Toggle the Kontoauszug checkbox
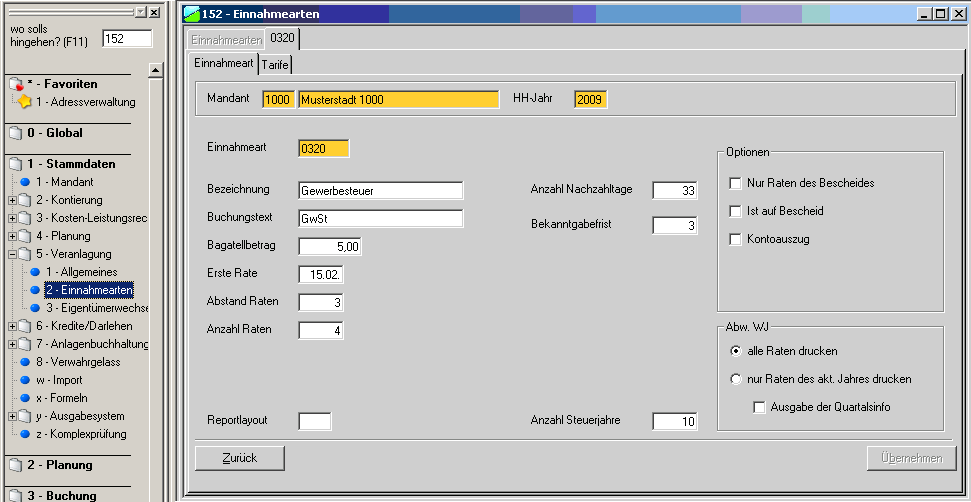Image resolution: width=971 pixels, height=502 pixels. pyautogui.click(x=736, y=239)
